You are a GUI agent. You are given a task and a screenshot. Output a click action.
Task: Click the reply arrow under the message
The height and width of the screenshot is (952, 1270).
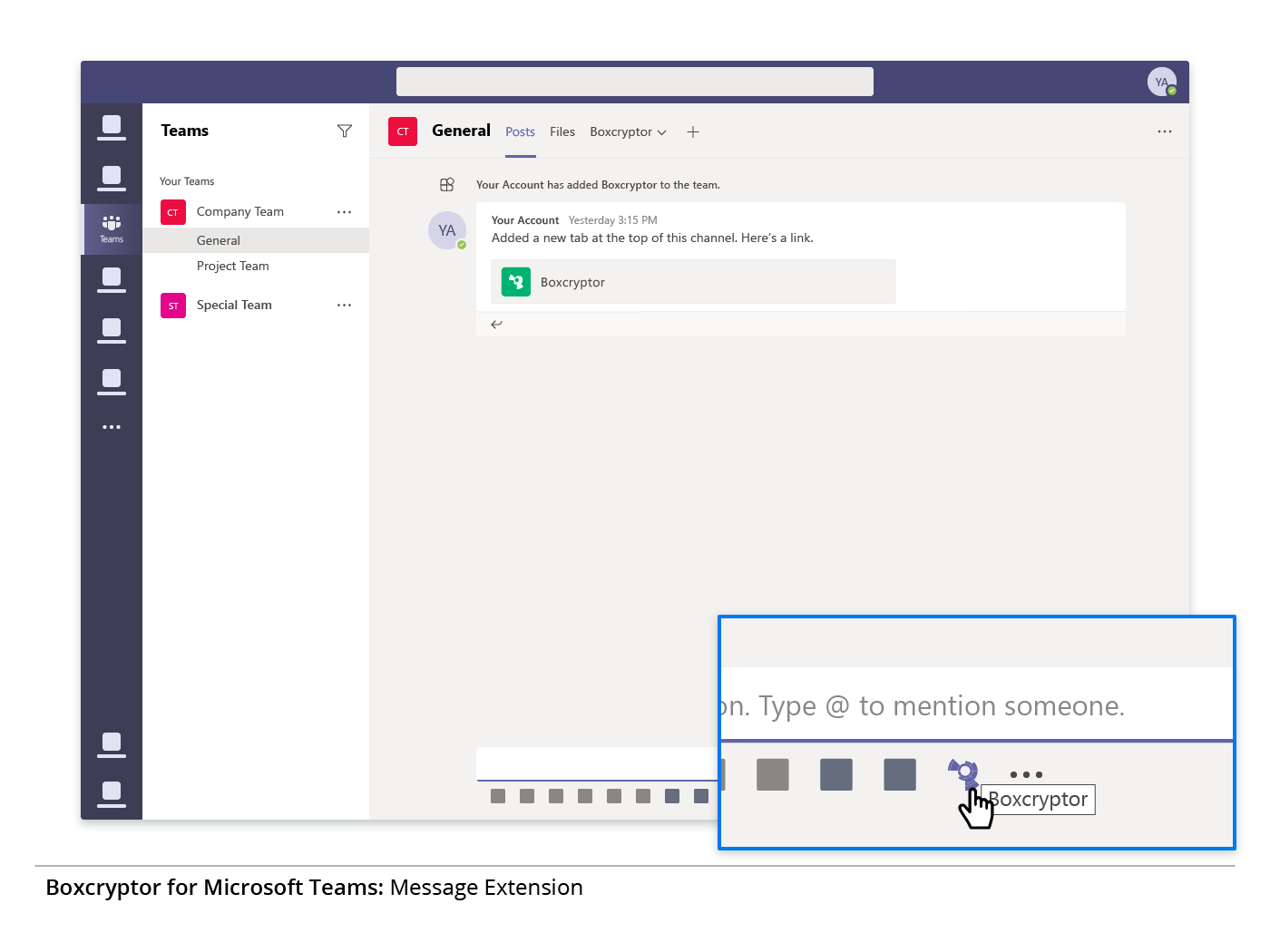point(496,325)
